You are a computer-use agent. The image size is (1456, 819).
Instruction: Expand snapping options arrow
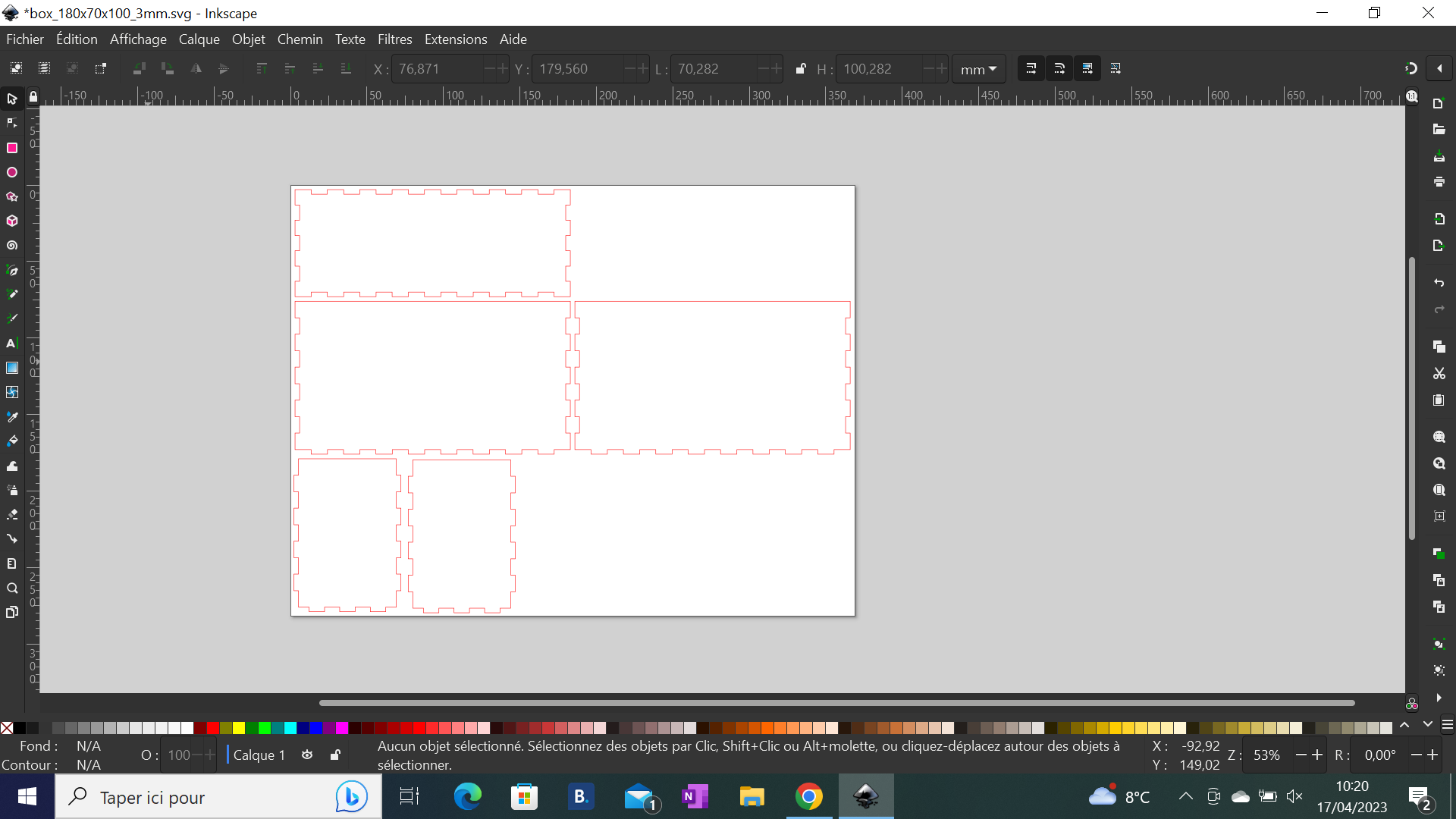click(x=1439, y=68)
